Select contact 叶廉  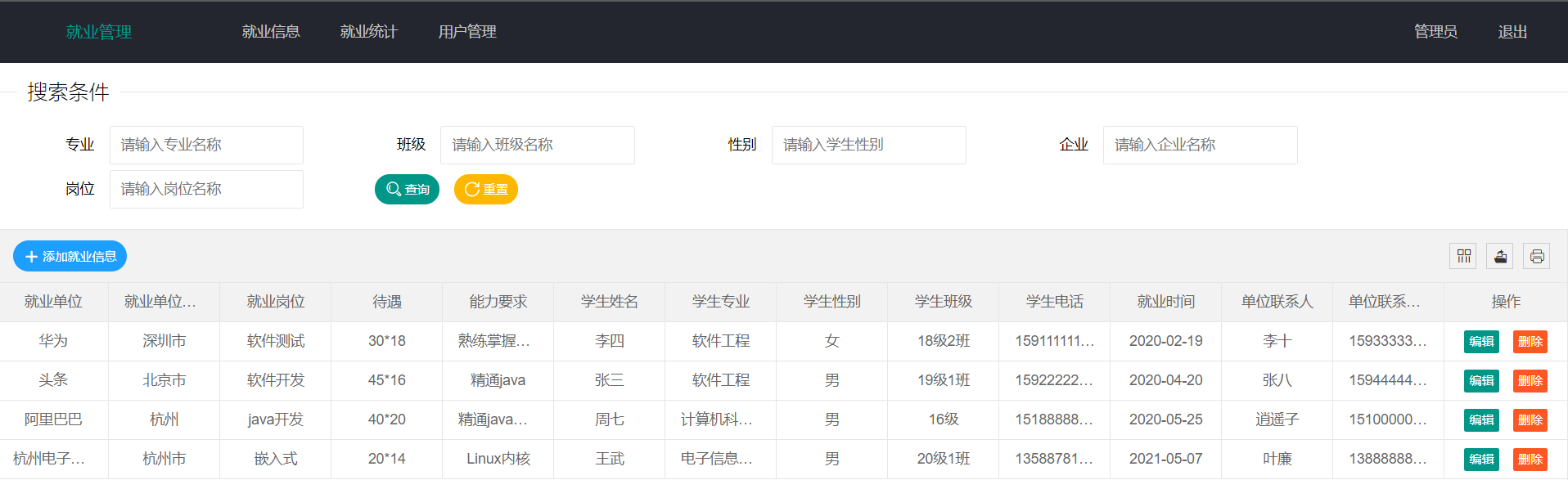[x=1277, y=459]
